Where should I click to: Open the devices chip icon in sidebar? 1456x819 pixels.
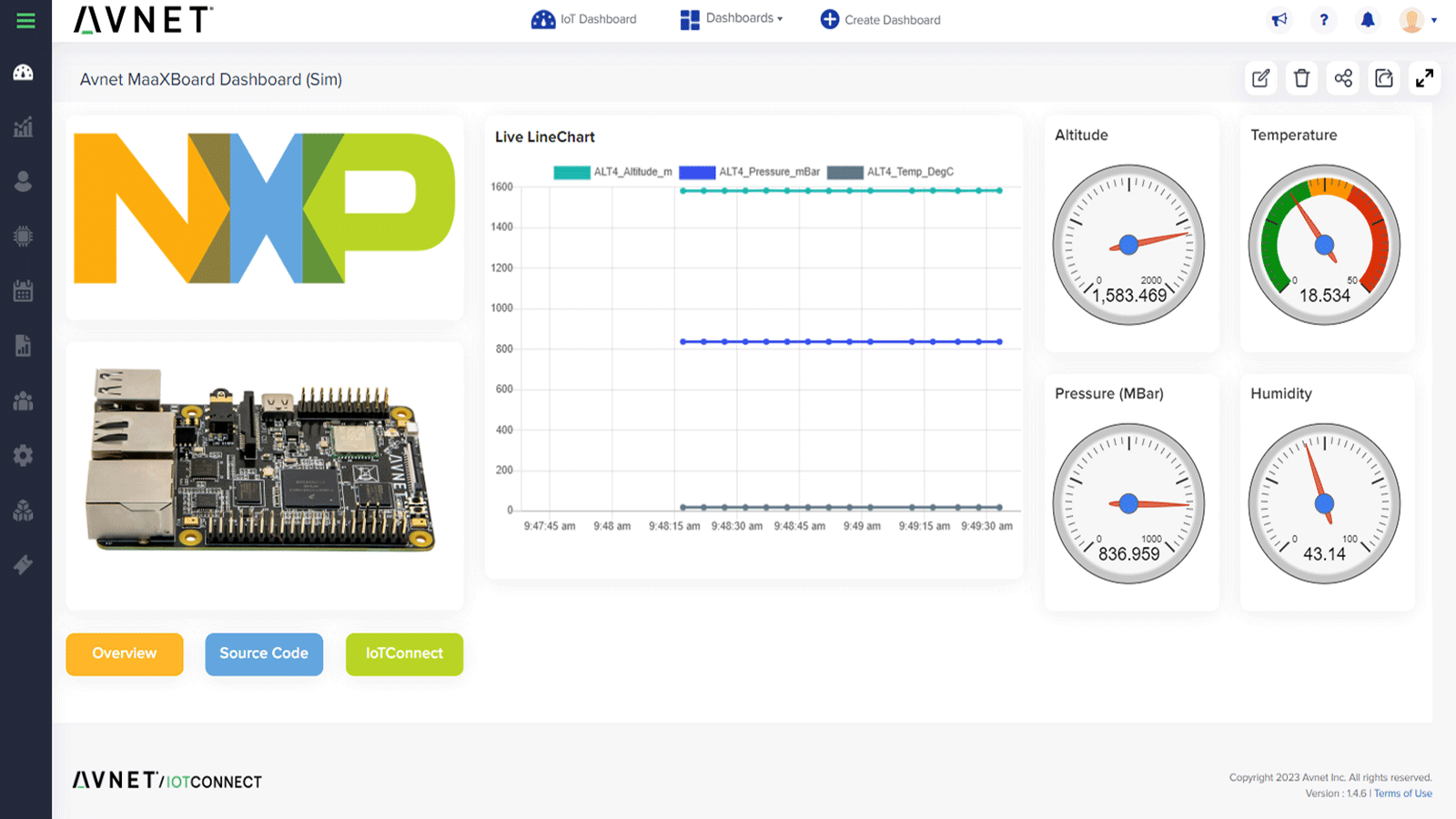[25, 236]
